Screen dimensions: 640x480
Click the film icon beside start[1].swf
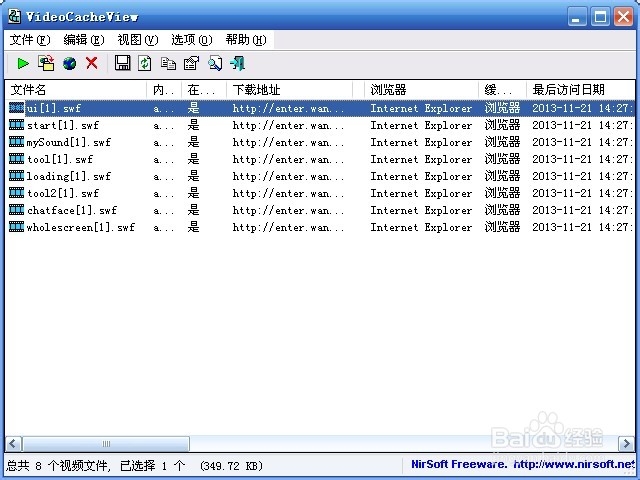[x=17, y=125]
